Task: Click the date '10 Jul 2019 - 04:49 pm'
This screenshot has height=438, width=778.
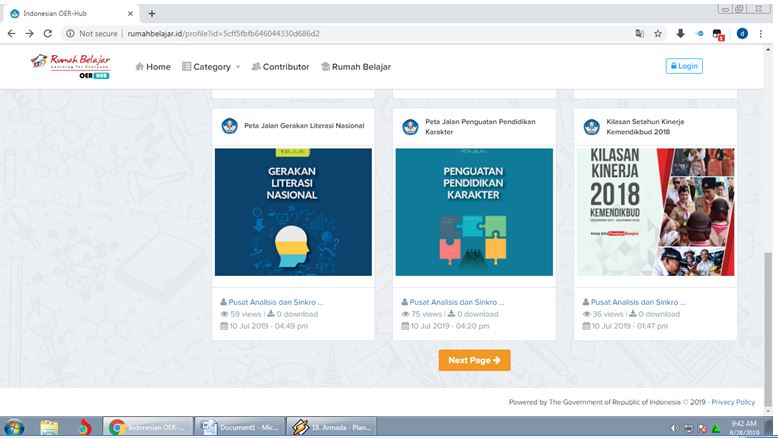Action: pyautogui.click(x=268, y=326)
